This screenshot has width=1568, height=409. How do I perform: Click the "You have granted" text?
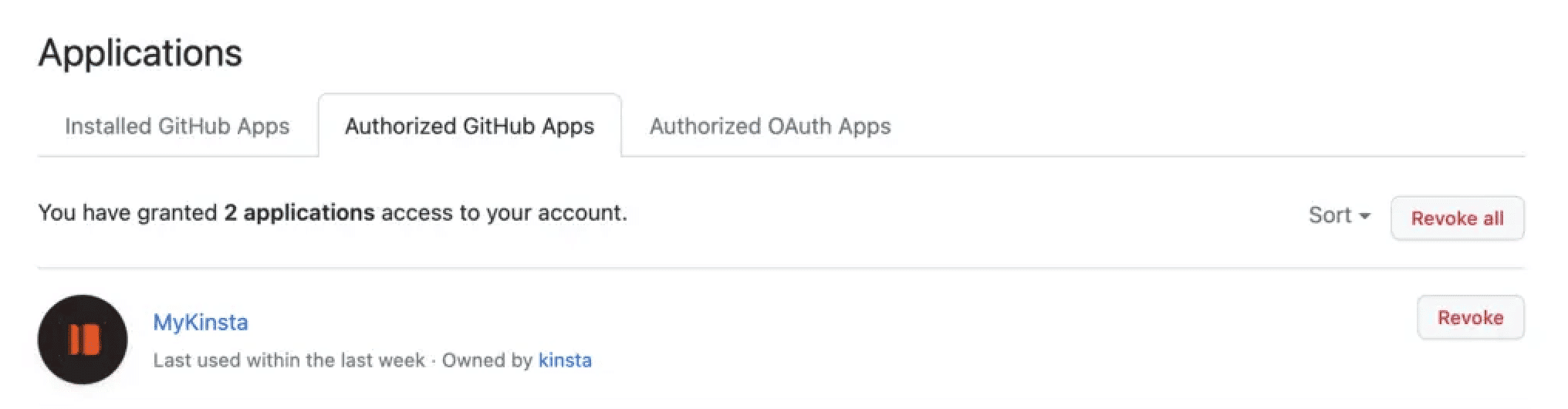coord(127,213)
